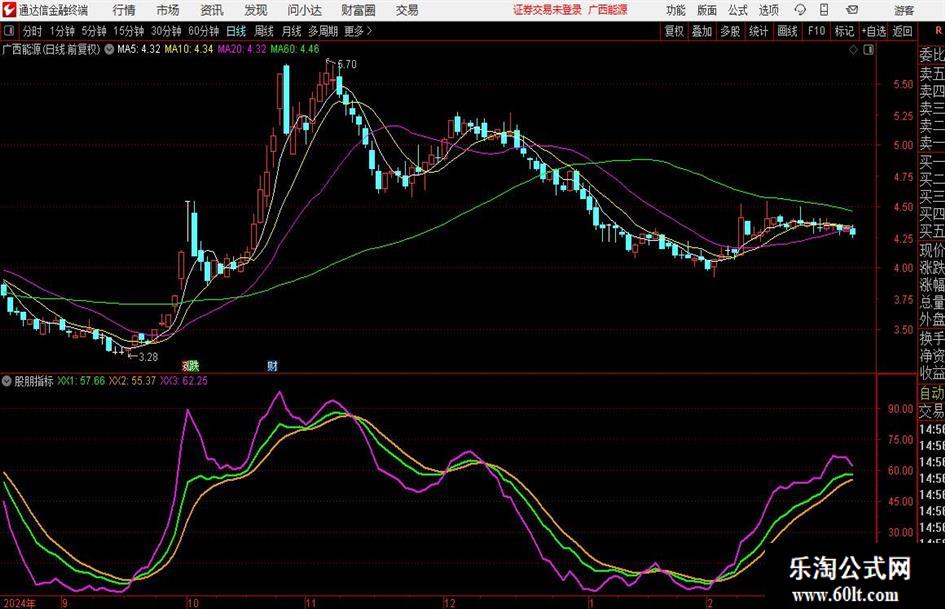Toggle the right panel icon above chart

[868, 50]
